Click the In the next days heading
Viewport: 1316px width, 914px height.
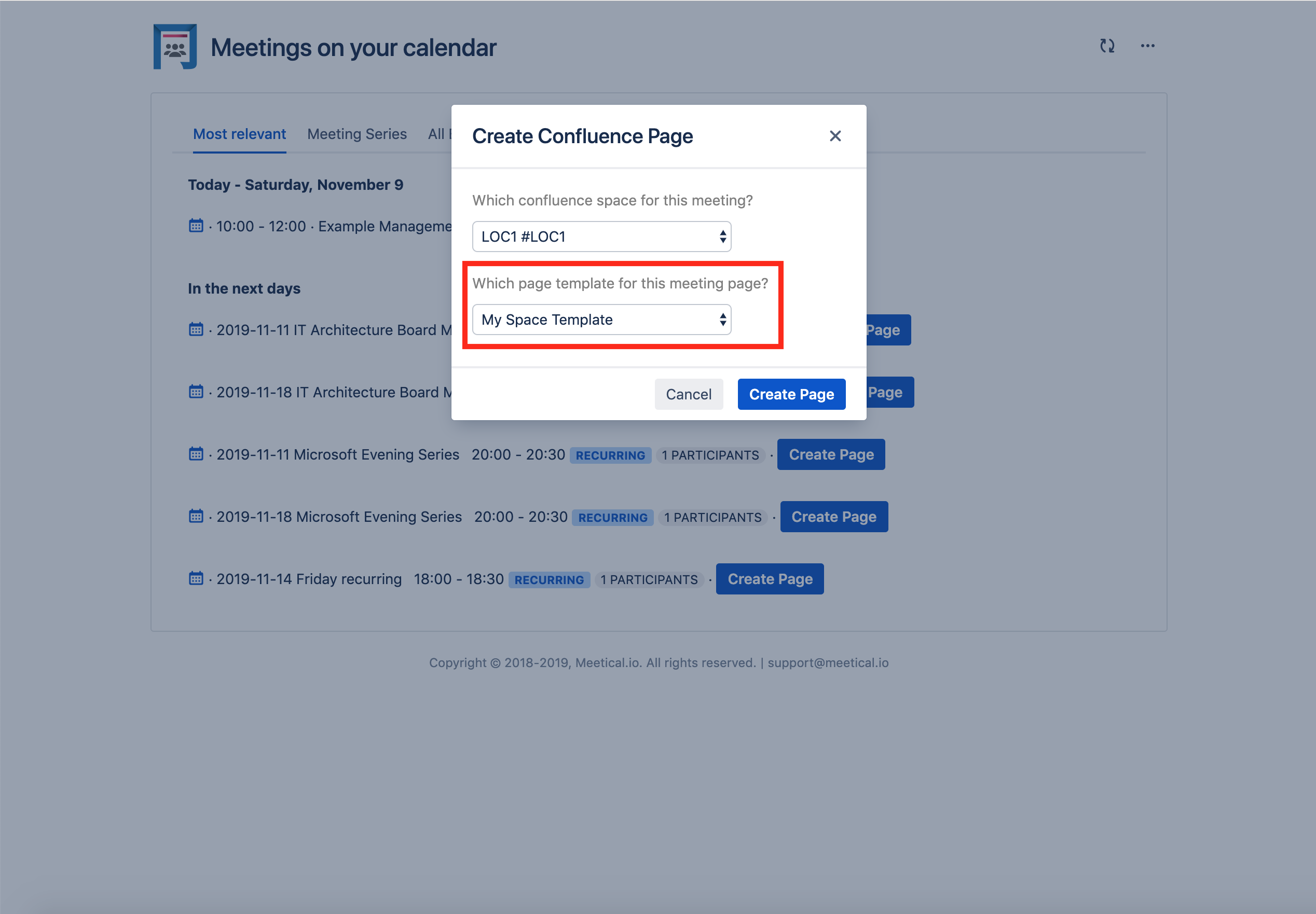[x=244, y=288]
